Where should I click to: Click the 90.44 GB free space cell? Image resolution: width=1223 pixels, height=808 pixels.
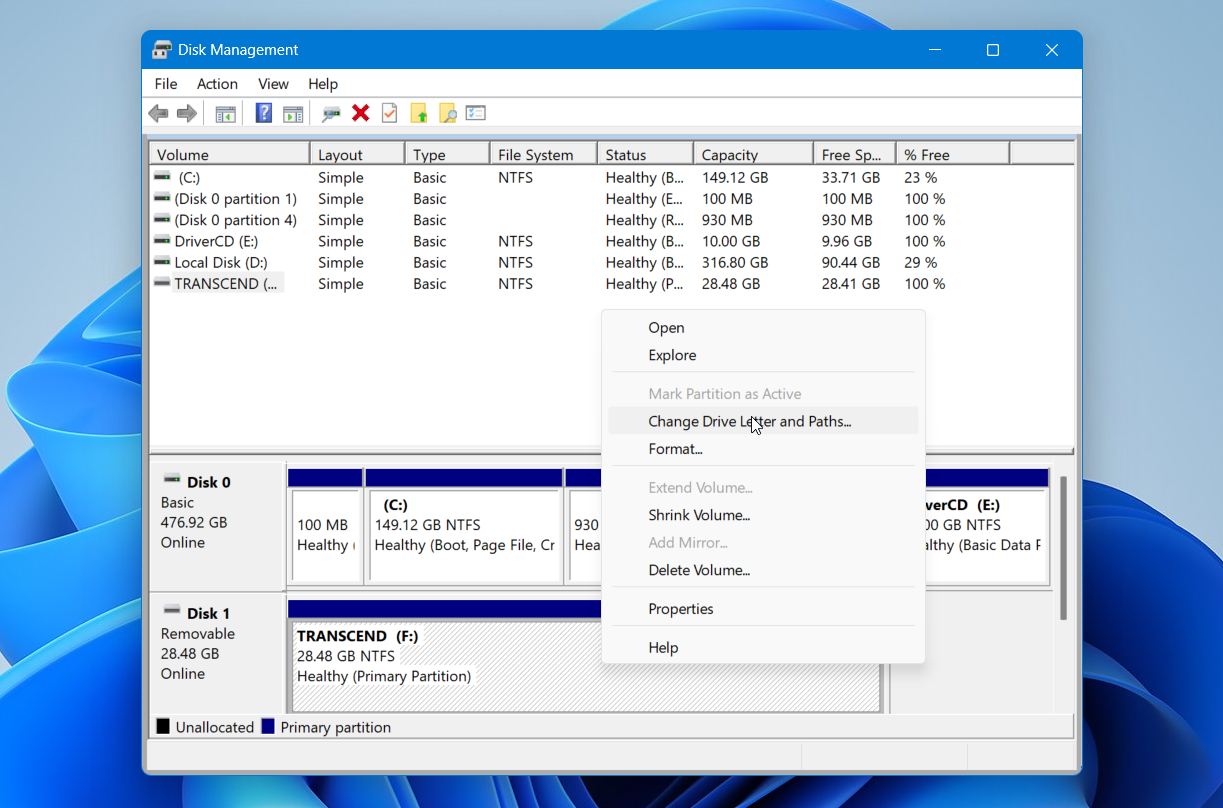851,262
